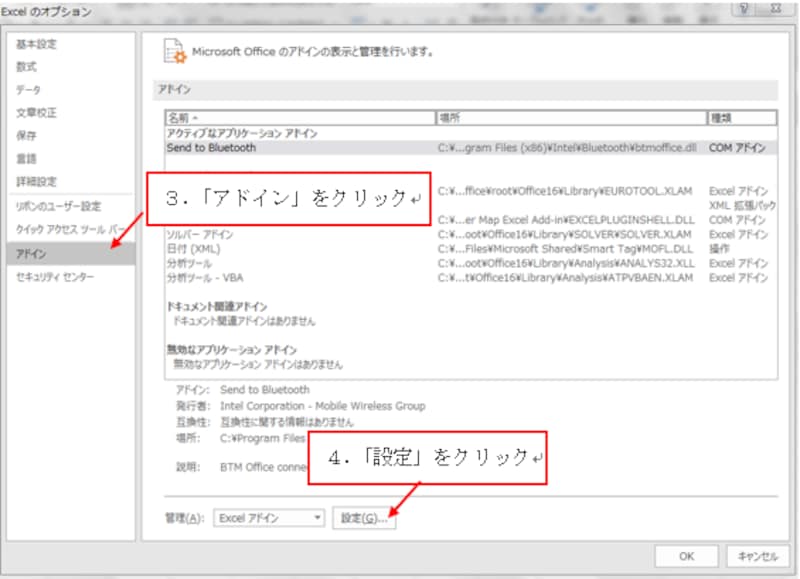
Task: Click the OK button
Action: click(685, 556)
